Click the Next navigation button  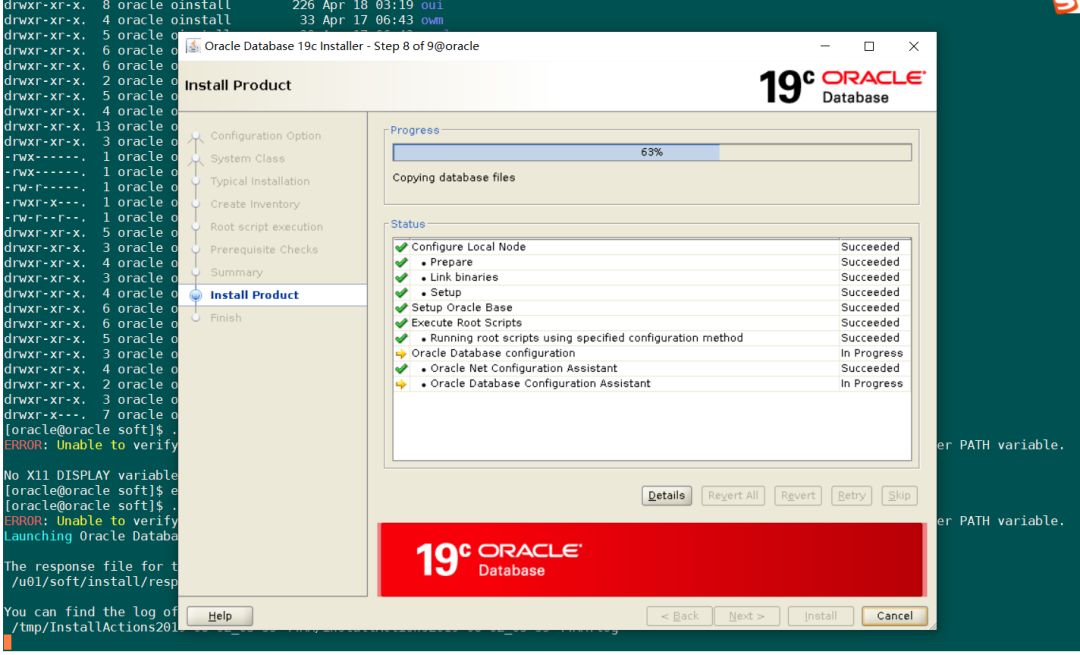click(x=747, y=616)
